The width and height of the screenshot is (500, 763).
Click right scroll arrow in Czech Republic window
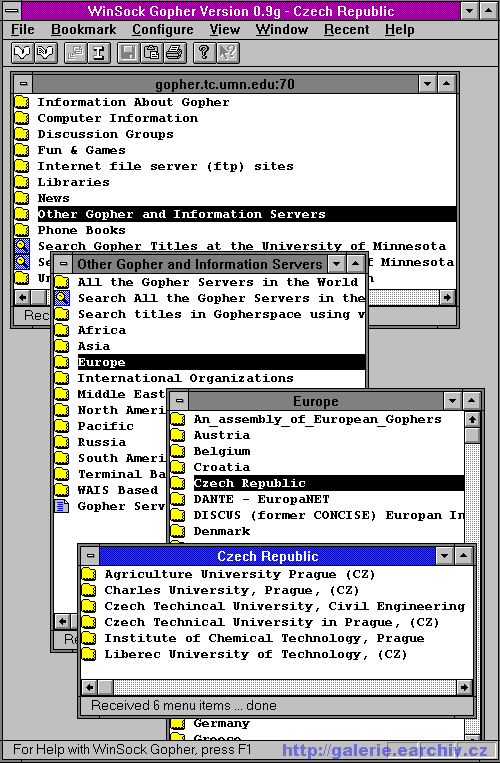[464, 687]
